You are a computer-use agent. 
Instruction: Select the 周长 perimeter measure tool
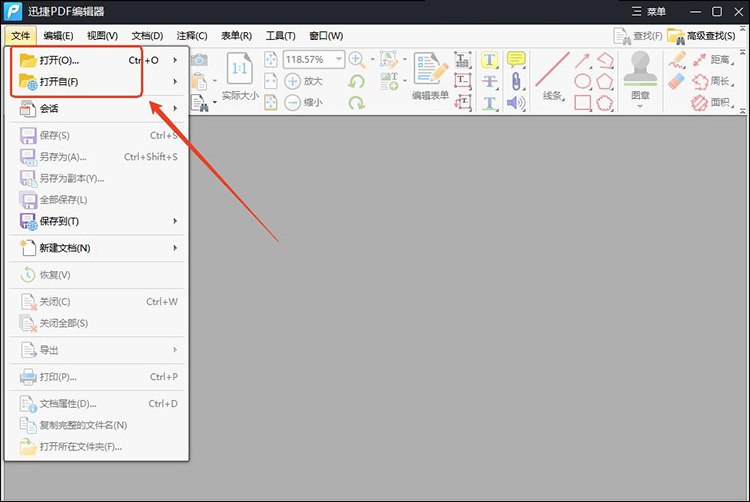click(x=713, y=81)
